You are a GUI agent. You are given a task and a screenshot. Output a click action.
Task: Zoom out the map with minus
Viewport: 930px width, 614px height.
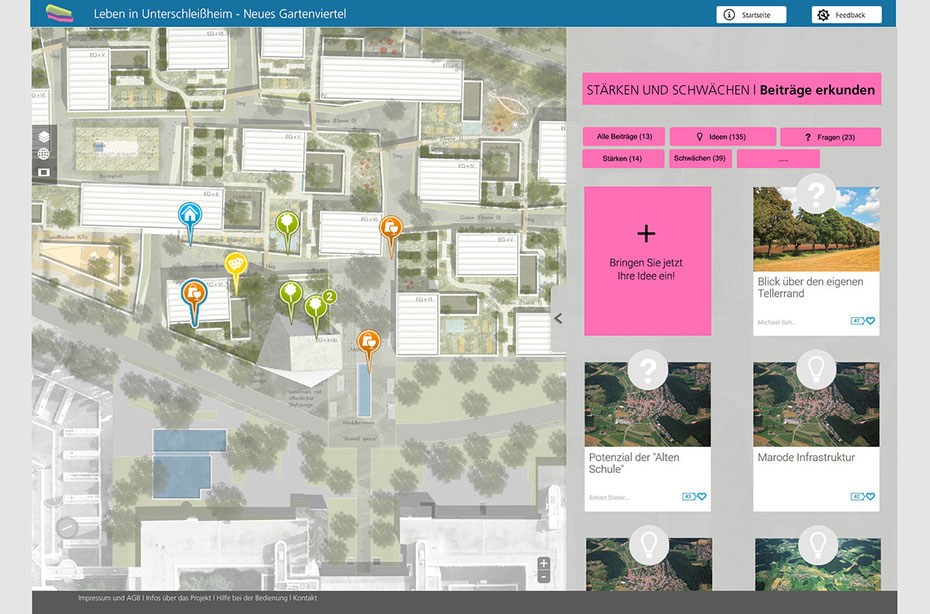coord(543,577)
